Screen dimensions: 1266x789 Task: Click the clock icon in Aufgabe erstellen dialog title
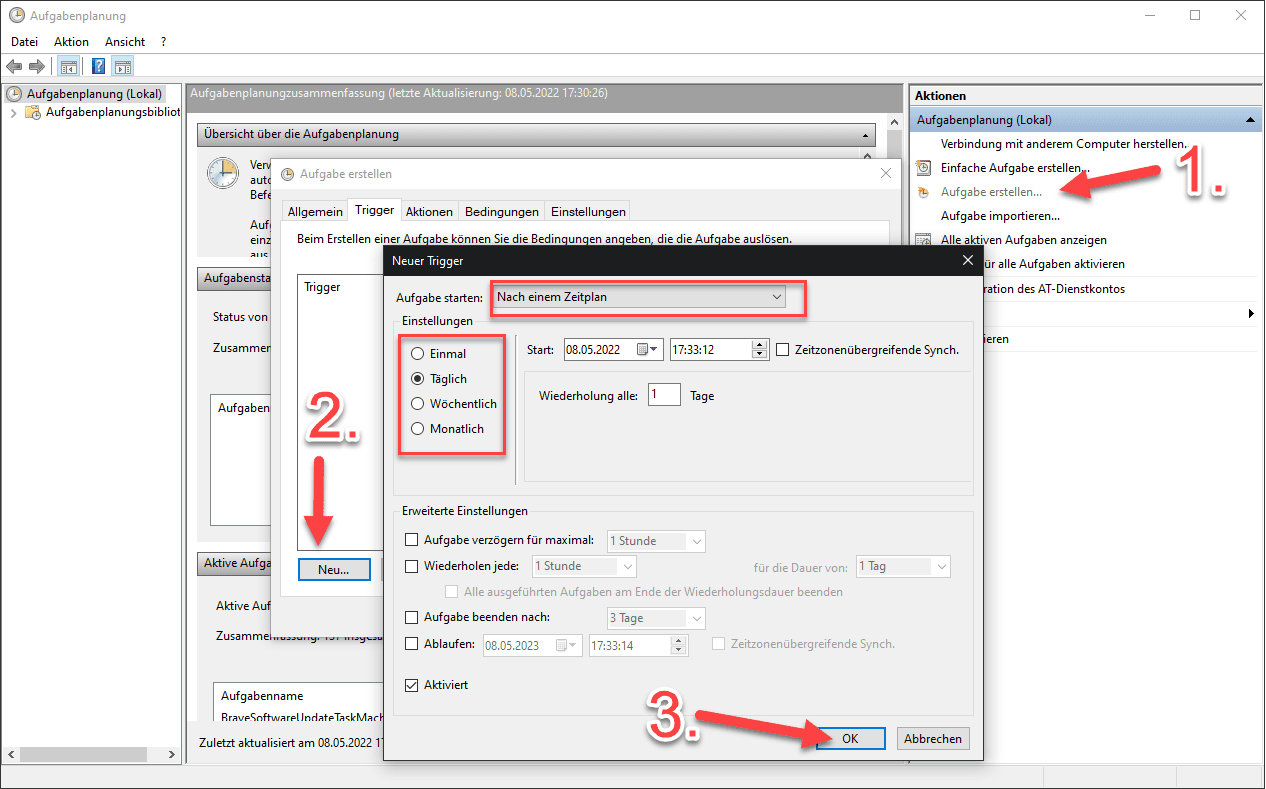point(288,174)
